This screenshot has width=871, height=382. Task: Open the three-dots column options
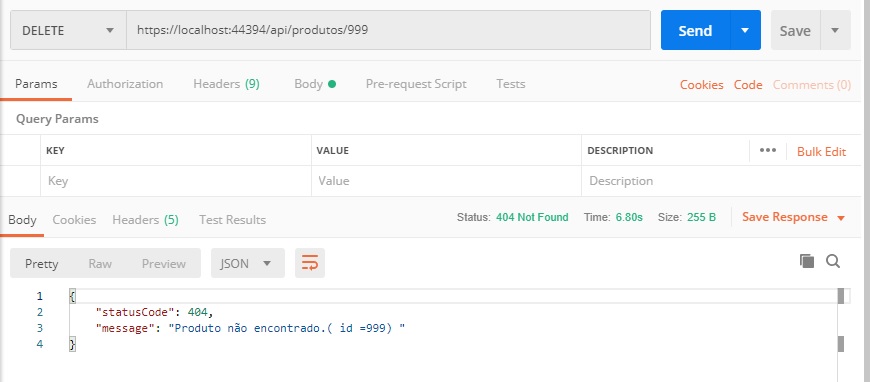click(x=768, y=150)
